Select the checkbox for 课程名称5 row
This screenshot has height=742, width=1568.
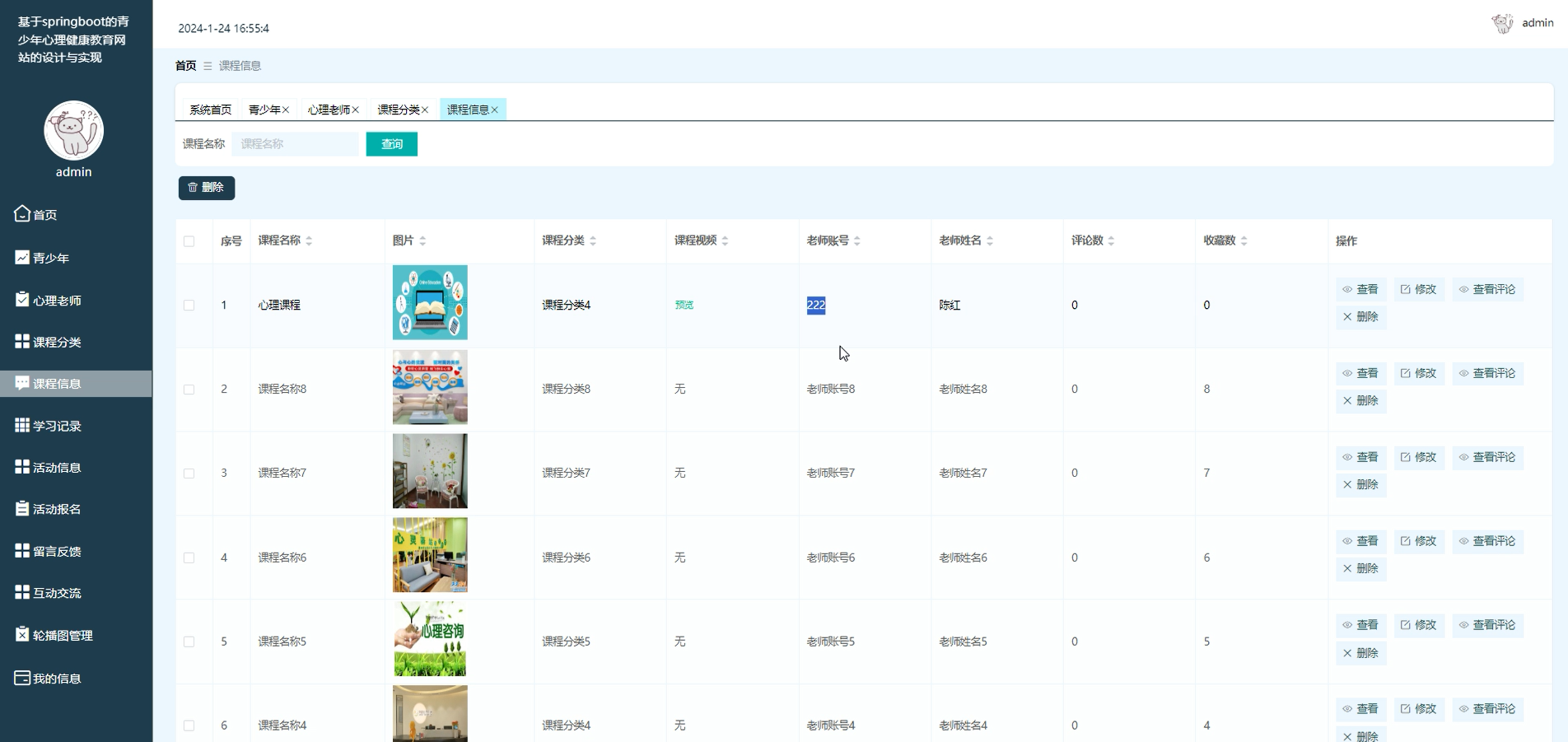(189, 642)
